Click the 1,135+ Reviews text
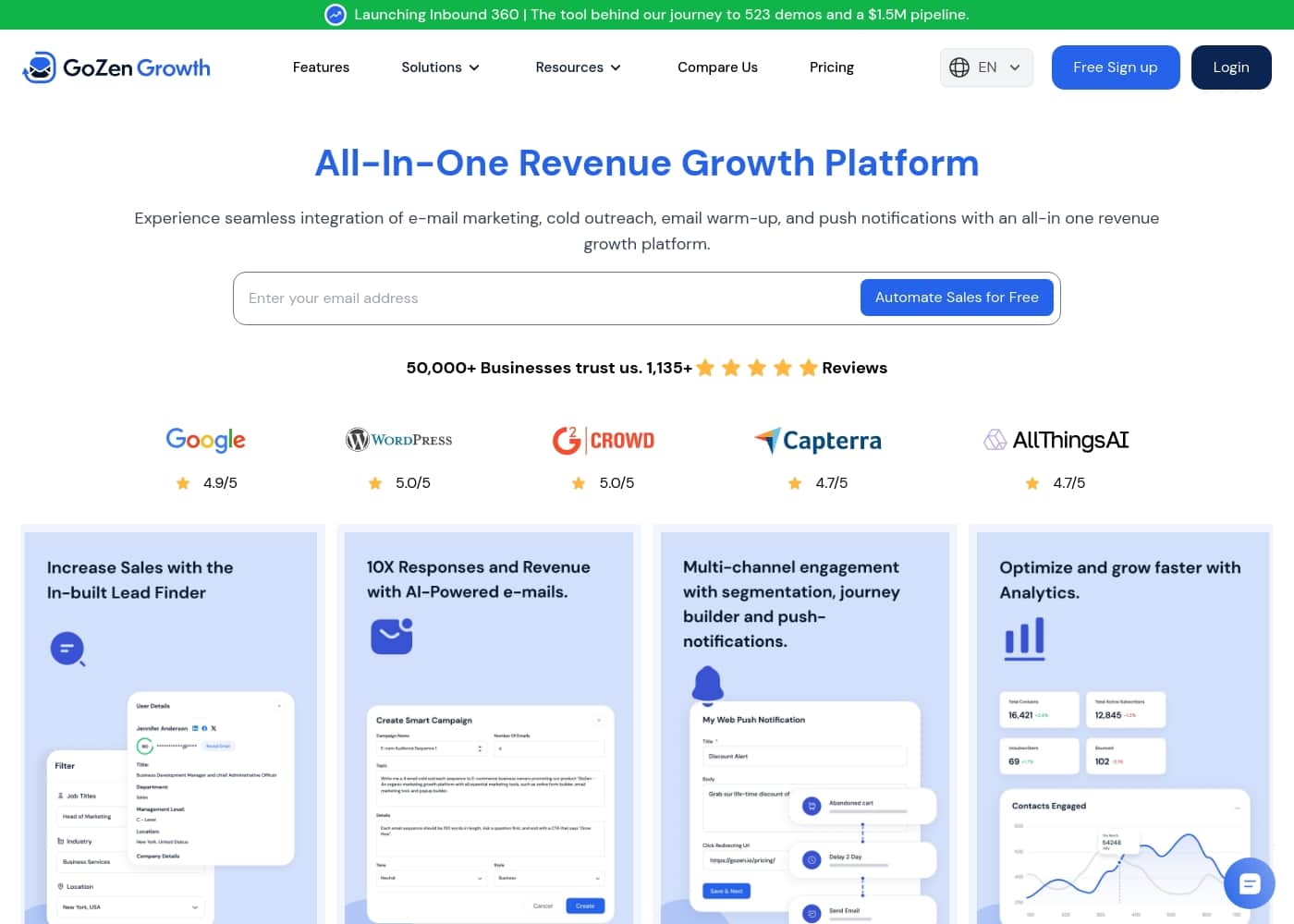Viewport: 1294px width, 924px height. 767,368
